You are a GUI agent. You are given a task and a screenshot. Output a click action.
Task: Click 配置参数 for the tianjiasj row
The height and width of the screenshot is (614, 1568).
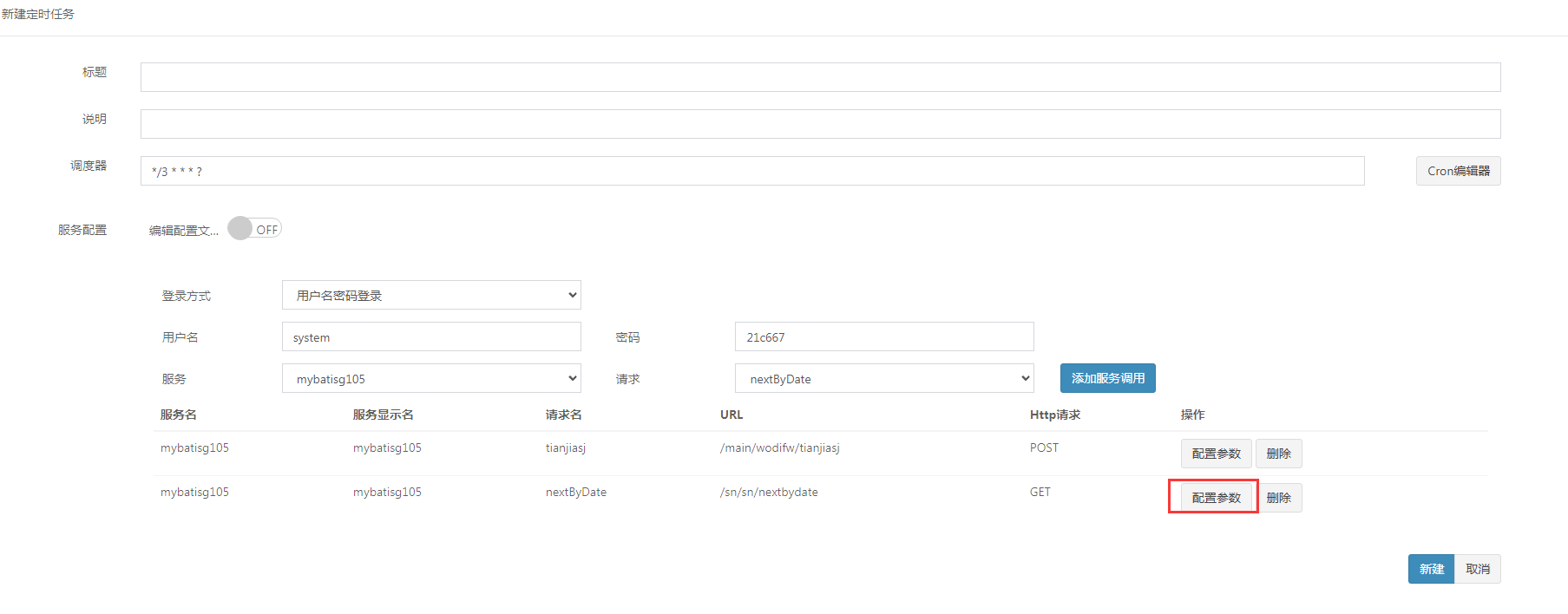click(x=1216, y=454)
